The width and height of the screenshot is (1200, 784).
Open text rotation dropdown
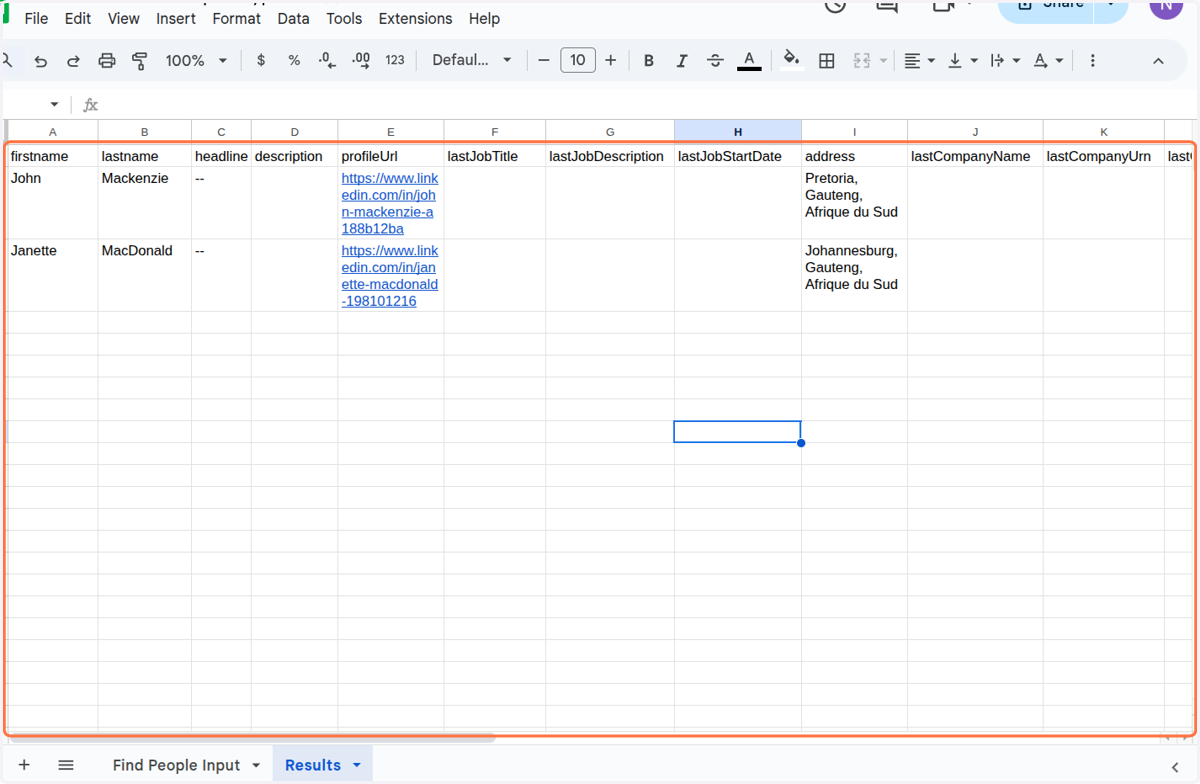[1048, 61]
